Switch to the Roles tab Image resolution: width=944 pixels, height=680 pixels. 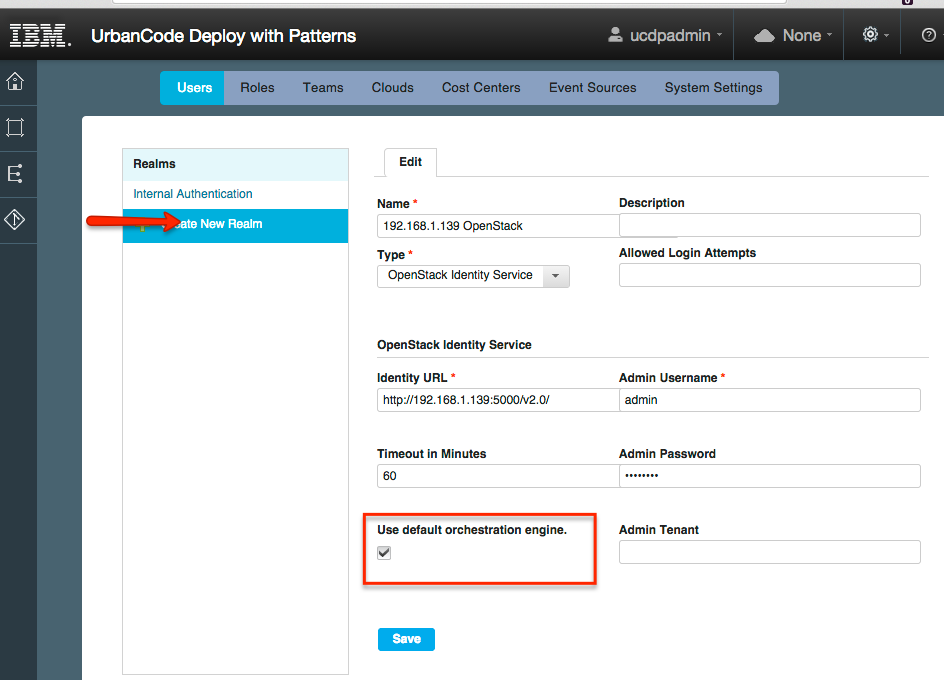click(257, 88)
